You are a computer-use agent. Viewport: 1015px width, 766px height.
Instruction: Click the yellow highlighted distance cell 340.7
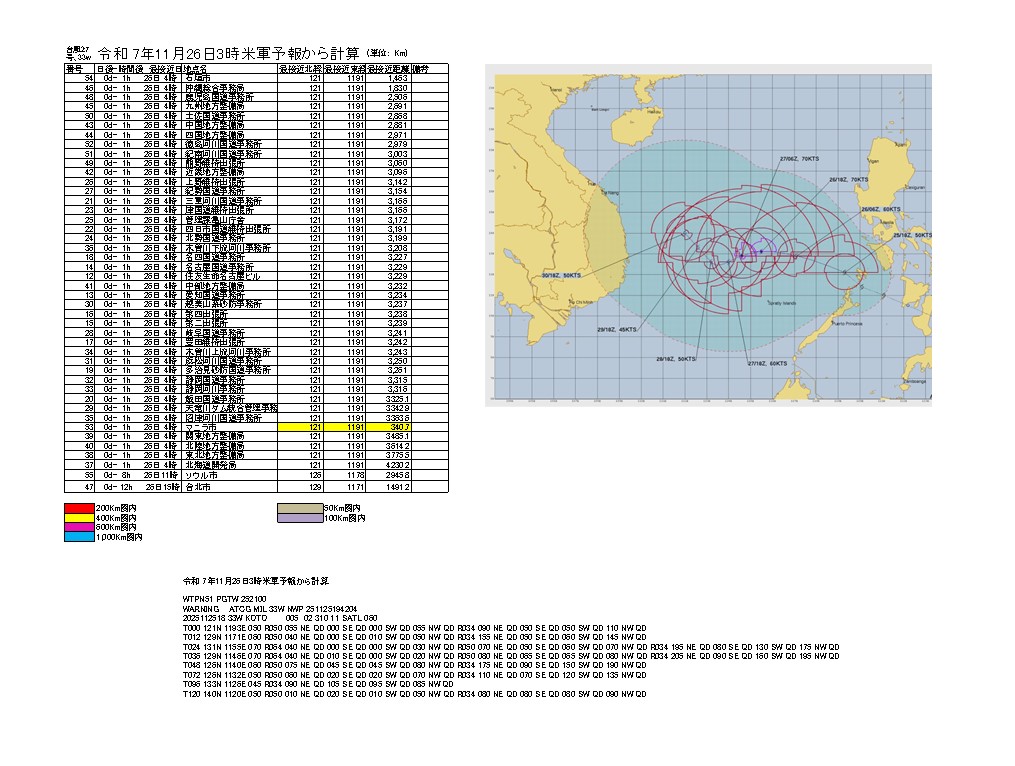coord(402,427)
